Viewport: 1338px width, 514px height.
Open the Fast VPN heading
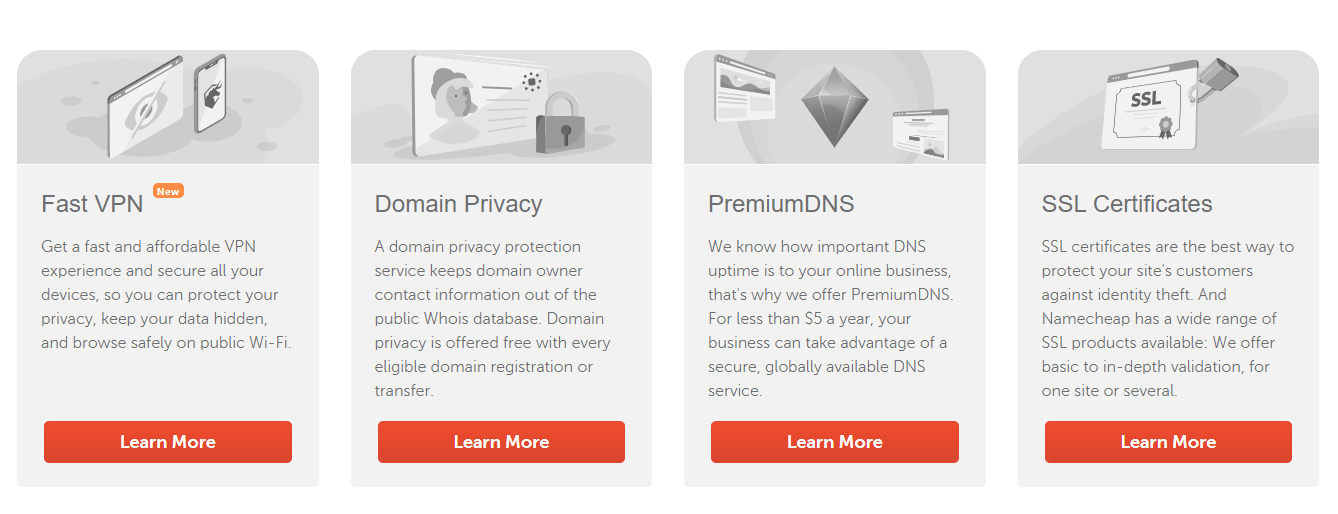[x=92, y=204]
